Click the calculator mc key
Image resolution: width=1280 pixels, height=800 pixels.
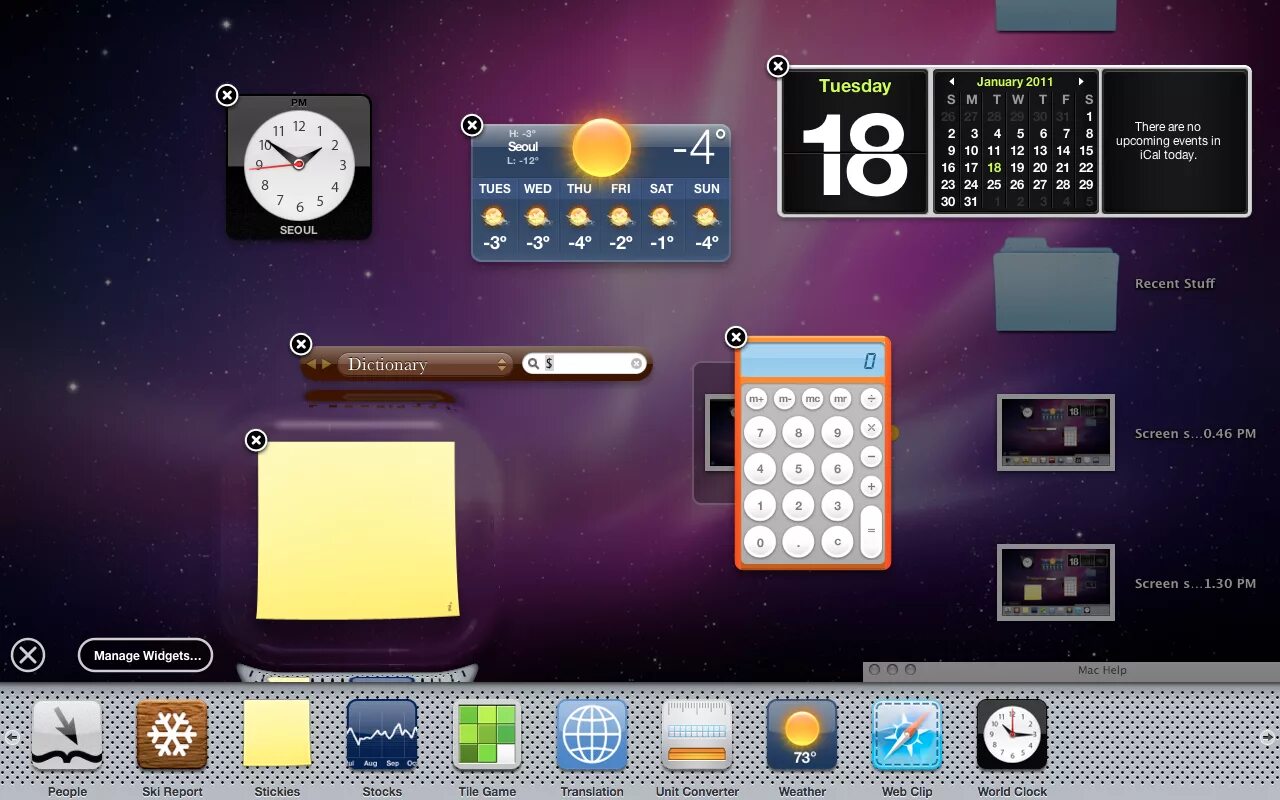pyautogui.click(x=812, y=399)
